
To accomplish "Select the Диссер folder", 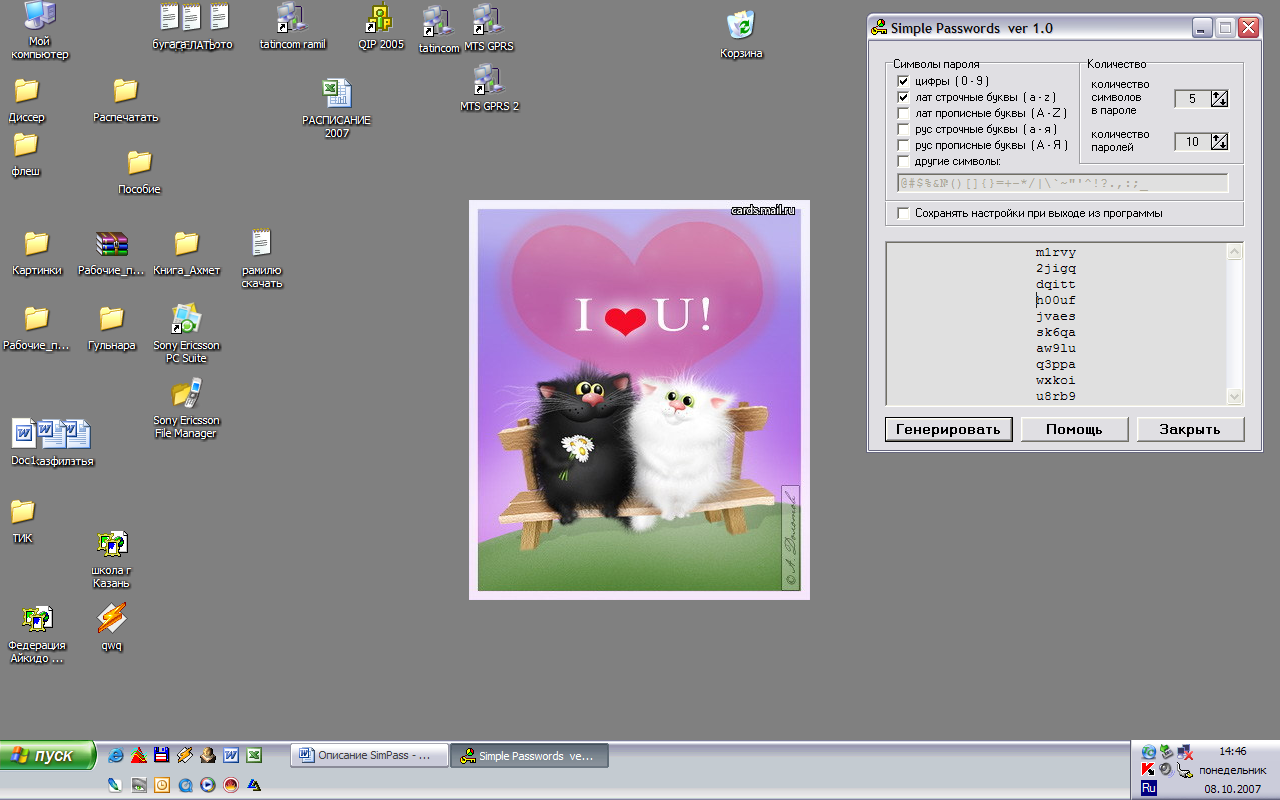I will pos(27,100).
